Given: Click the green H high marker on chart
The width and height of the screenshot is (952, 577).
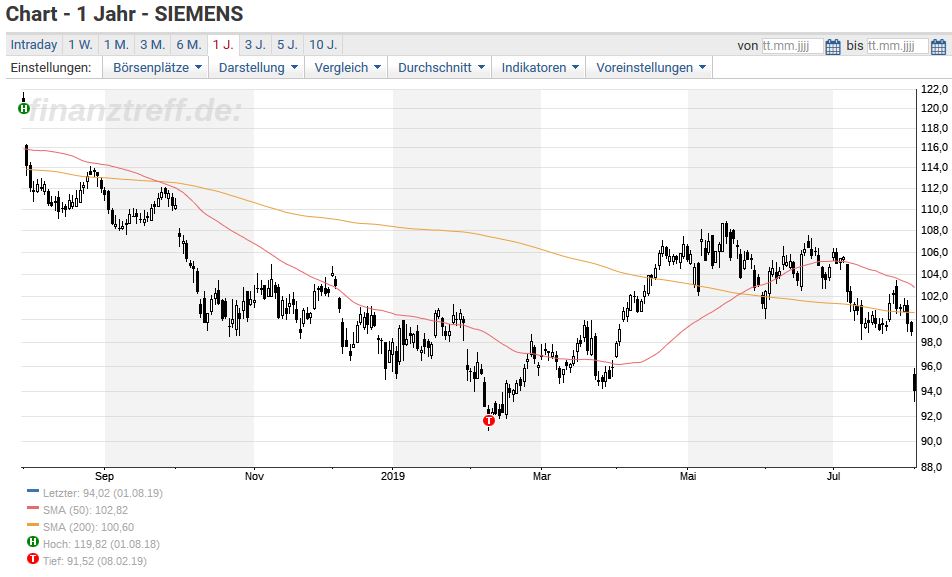Looking at the screenshot, I should [24, 109].
